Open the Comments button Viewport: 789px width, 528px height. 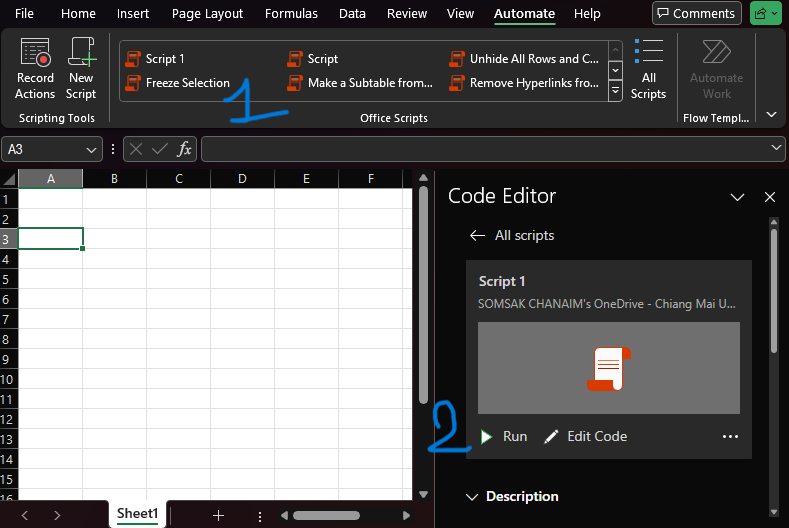[697, 14]
